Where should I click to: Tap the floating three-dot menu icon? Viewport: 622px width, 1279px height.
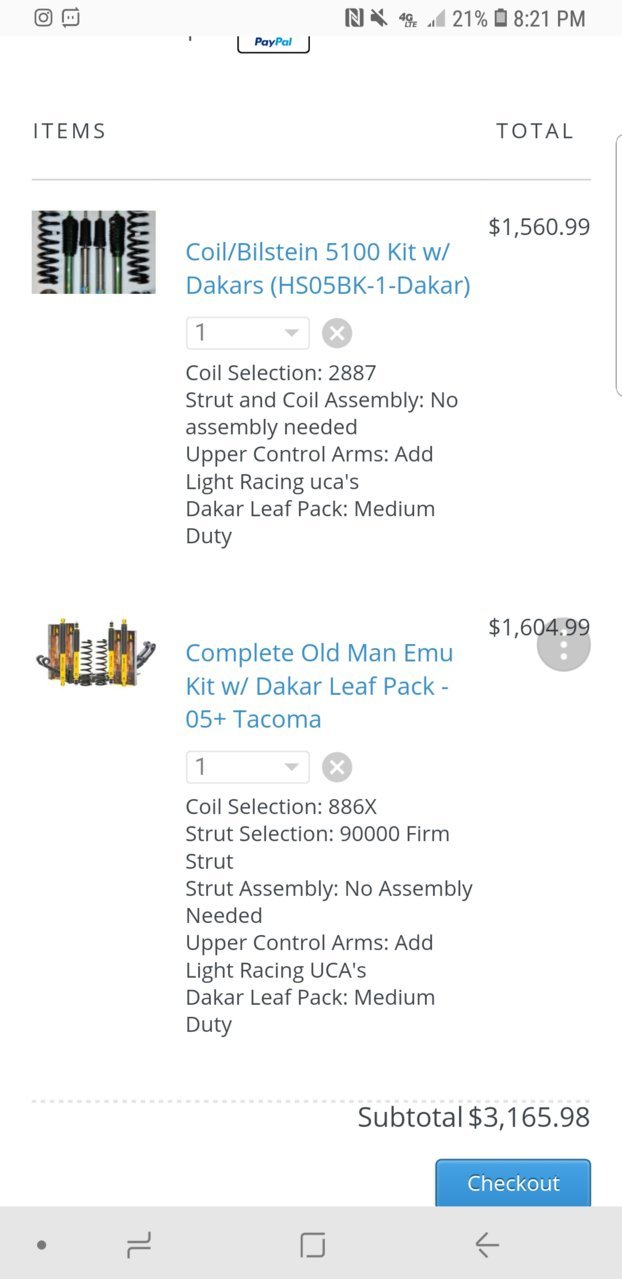(x=564, y=645)
